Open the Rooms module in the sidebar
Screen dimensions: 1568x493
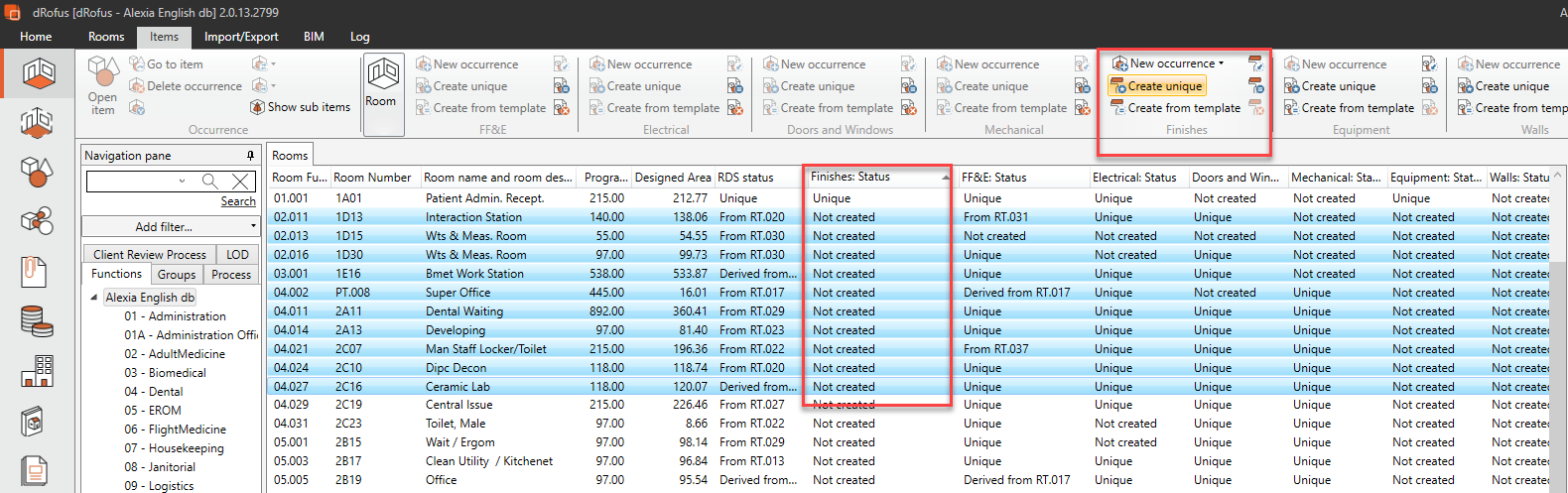(x=38, y=73)
